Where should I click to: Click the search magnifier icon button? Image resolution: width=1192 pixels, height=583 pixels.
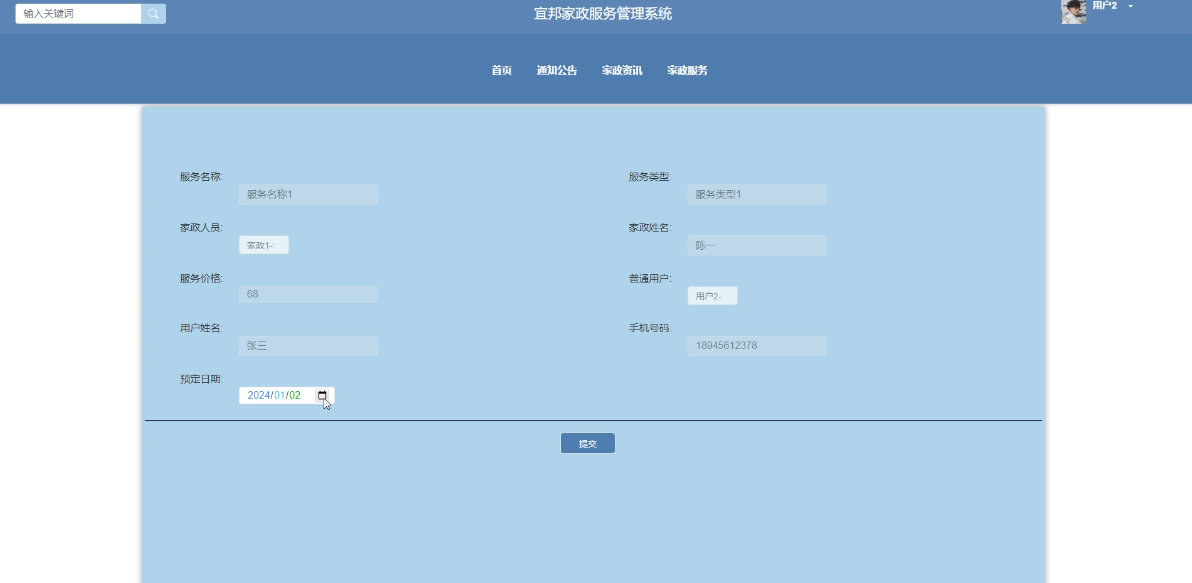(154, 14)
